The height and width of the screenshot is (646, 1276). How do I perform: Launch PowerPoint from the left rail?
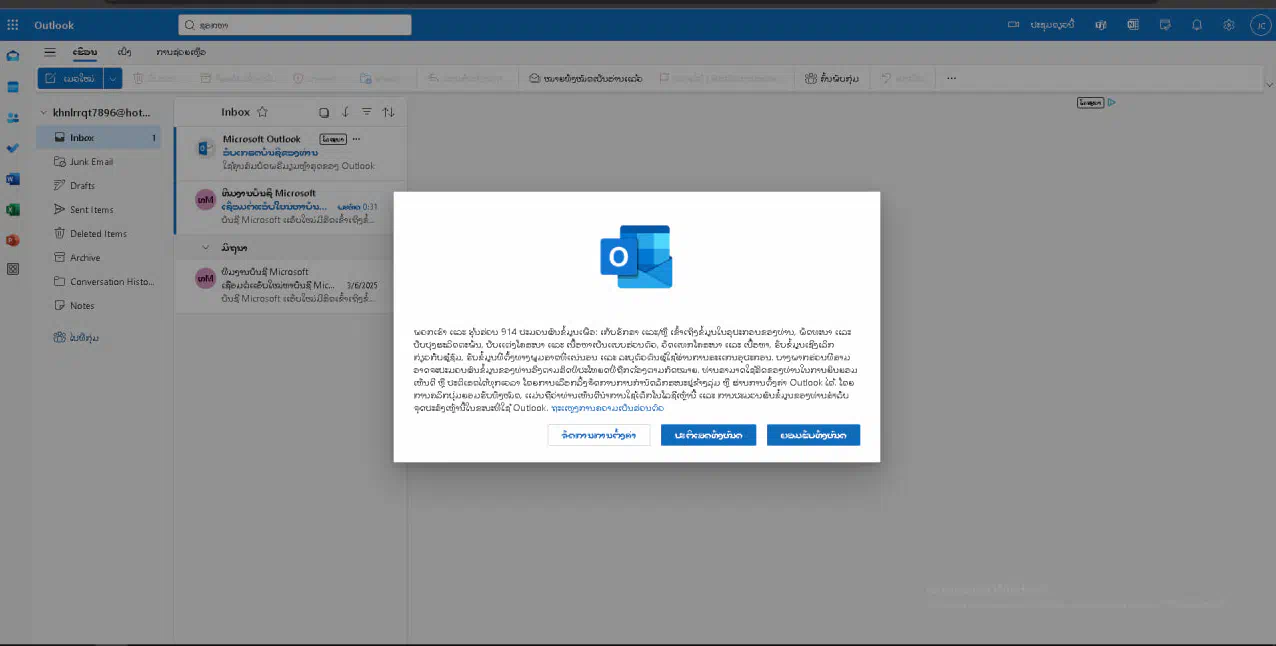(13, 240)
